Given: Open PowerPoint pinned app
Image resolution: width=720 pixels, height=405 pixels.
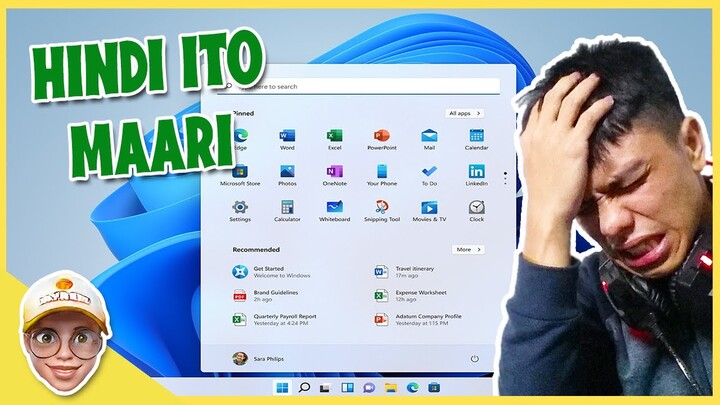Looking at the screenshot, I should coord(382,140).
